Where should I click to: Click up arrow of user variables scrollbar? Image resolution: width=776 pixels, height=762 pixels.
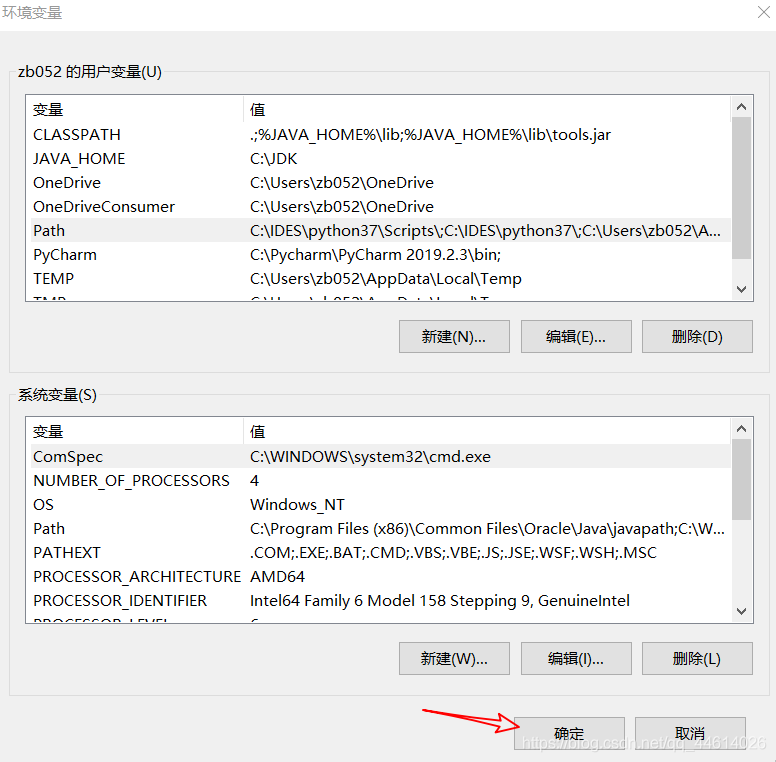(741, 107)
